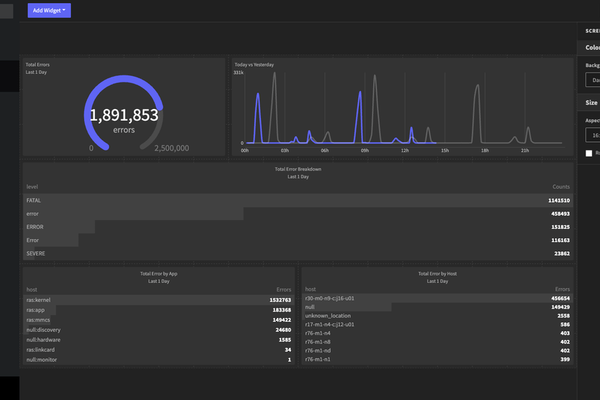Click the r76-m1-nd host row
Image resolution: width=600 pixels, height=400 pixels.
pyautogui.click(x=437, y=350)
